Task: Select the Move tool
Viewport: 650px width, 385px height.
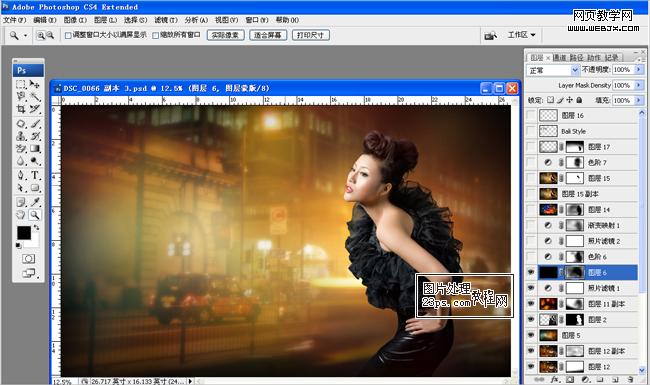Action: click(35, 85)
